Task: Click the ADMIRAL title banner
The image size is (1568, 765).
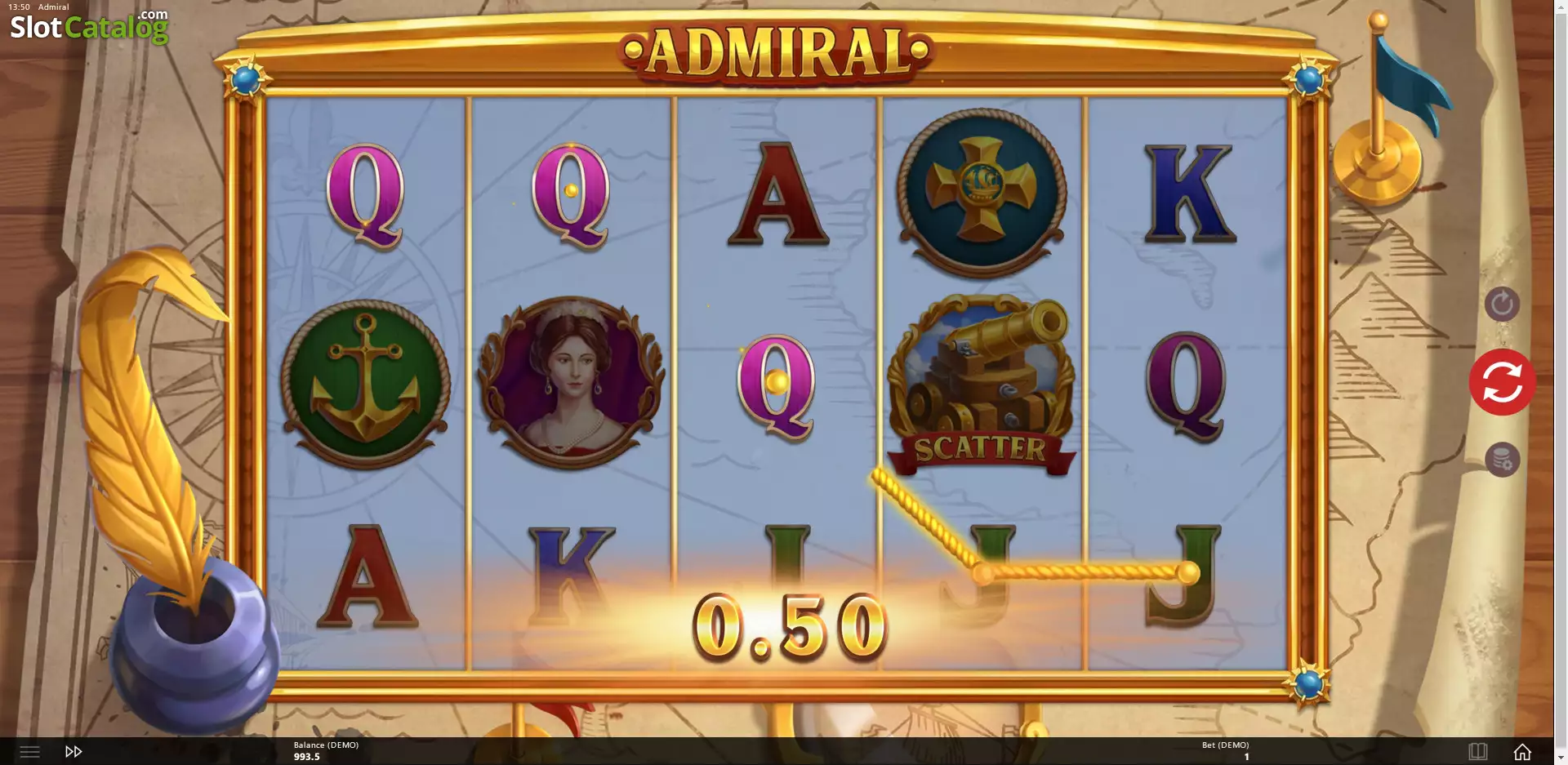Action: [x=777, y=52]
